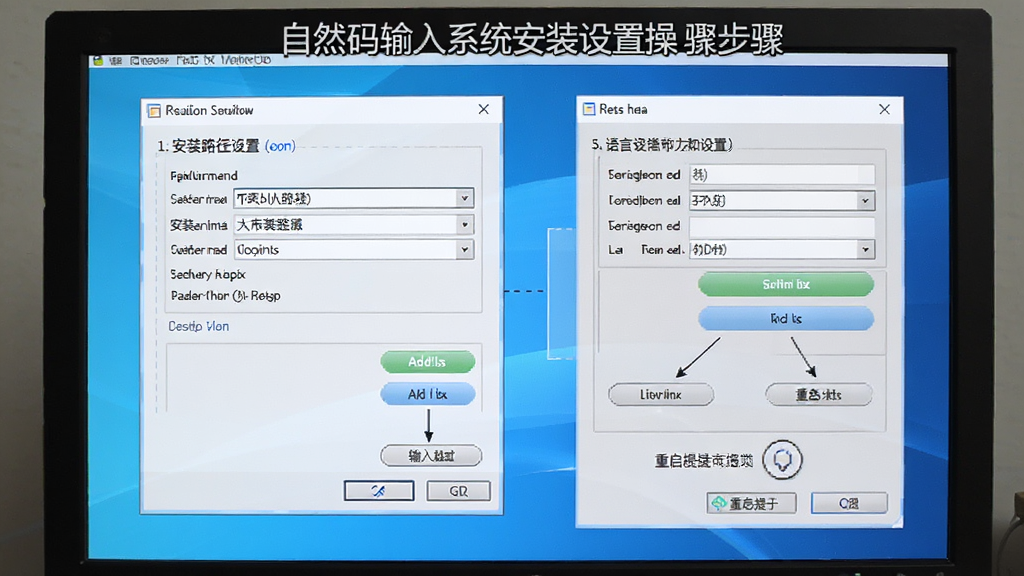Open the 'Saiter mat' dropdown
Image resolution: width=1024 pixels, height=576 pixels.
[x=464, y=198]
